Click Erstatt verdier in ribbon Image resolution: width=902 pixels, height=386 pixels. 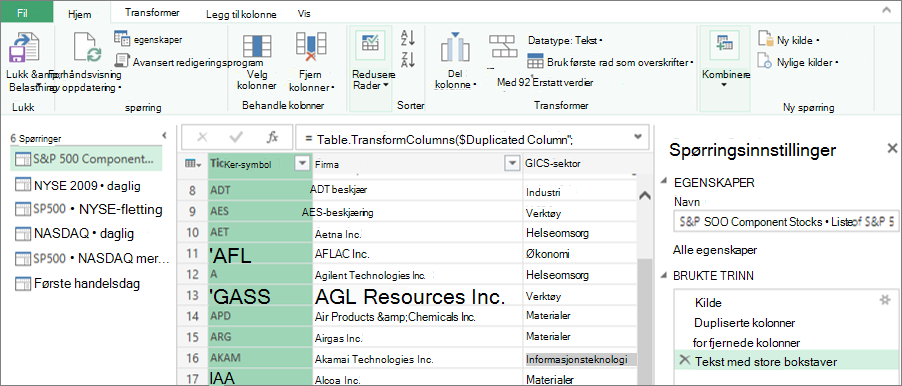point(564,82)
